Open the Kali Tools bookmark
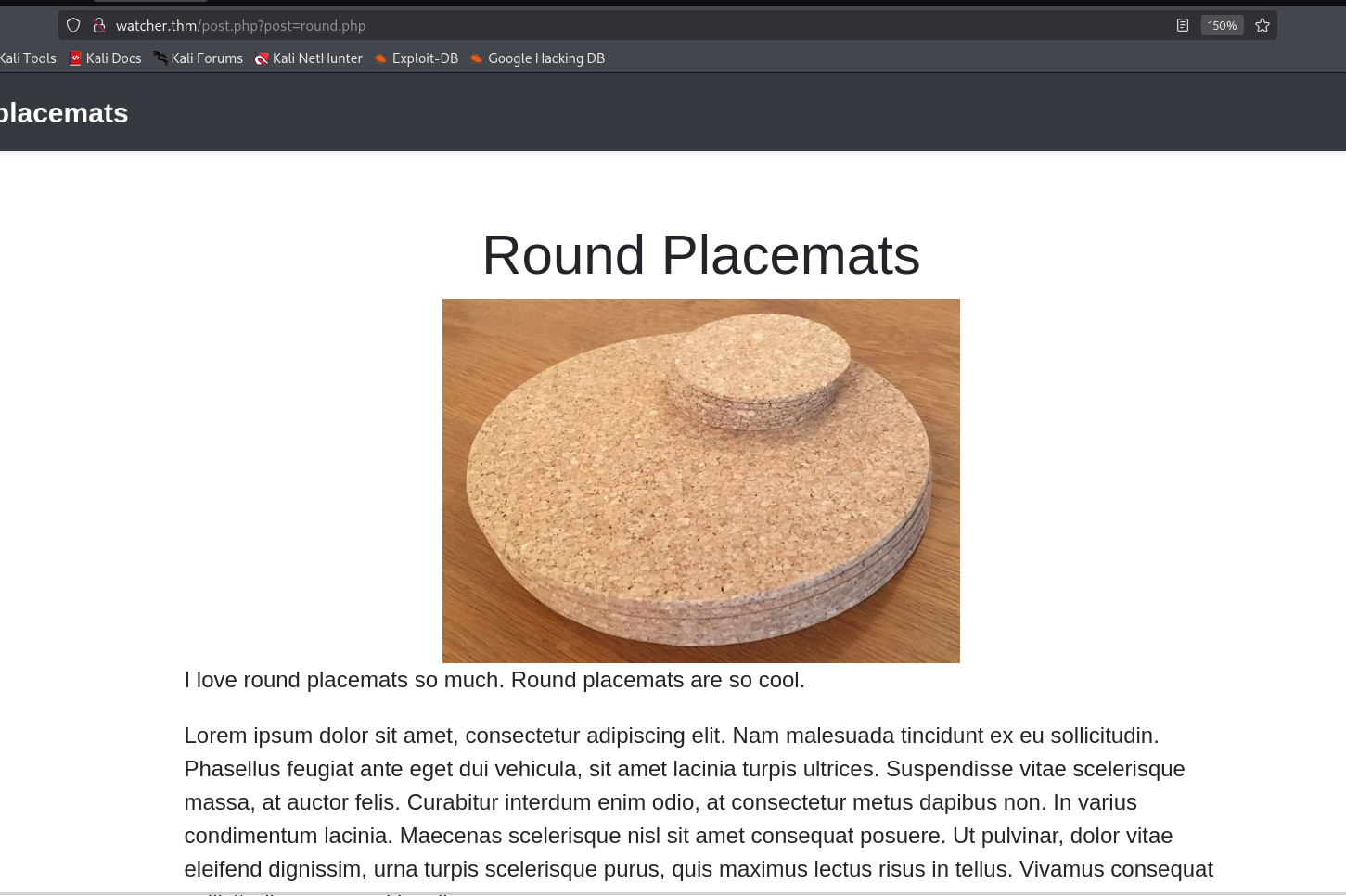 click(28, 58)
